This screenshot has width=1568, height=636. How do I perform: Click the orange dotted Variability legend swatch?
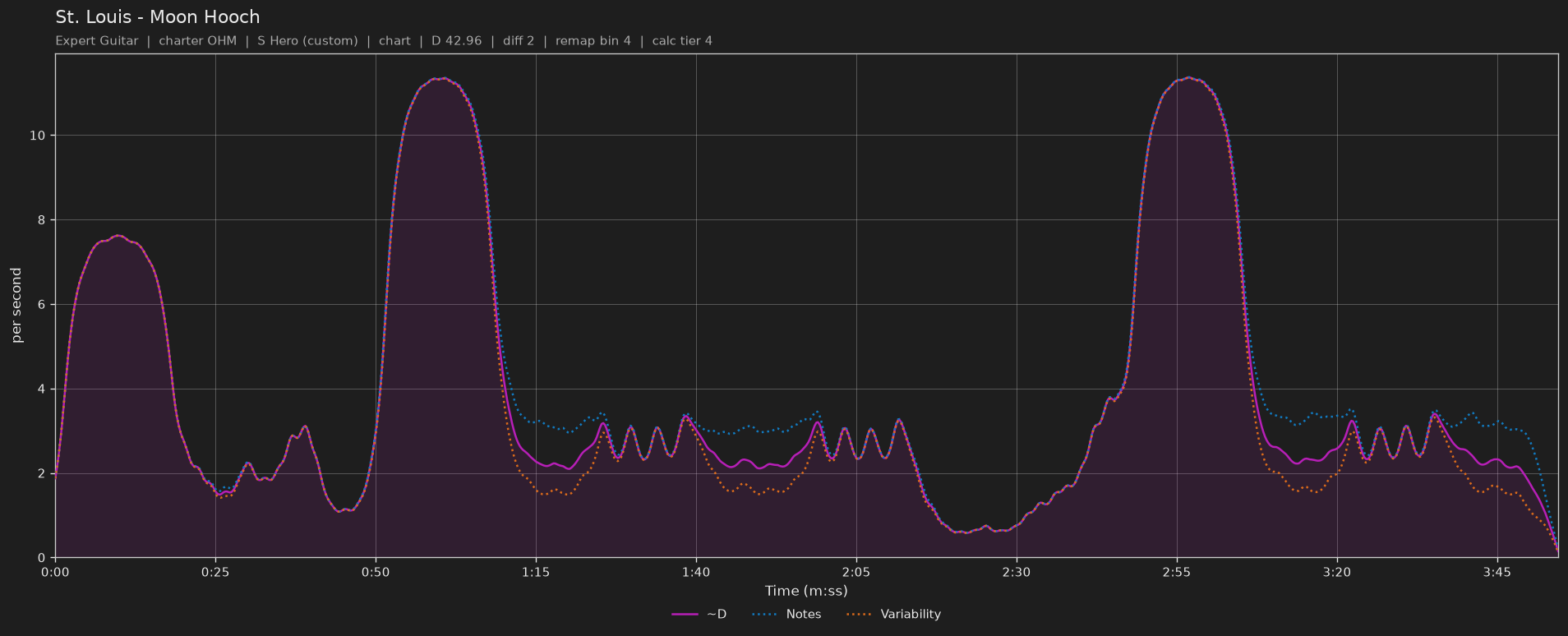[858, 615]
